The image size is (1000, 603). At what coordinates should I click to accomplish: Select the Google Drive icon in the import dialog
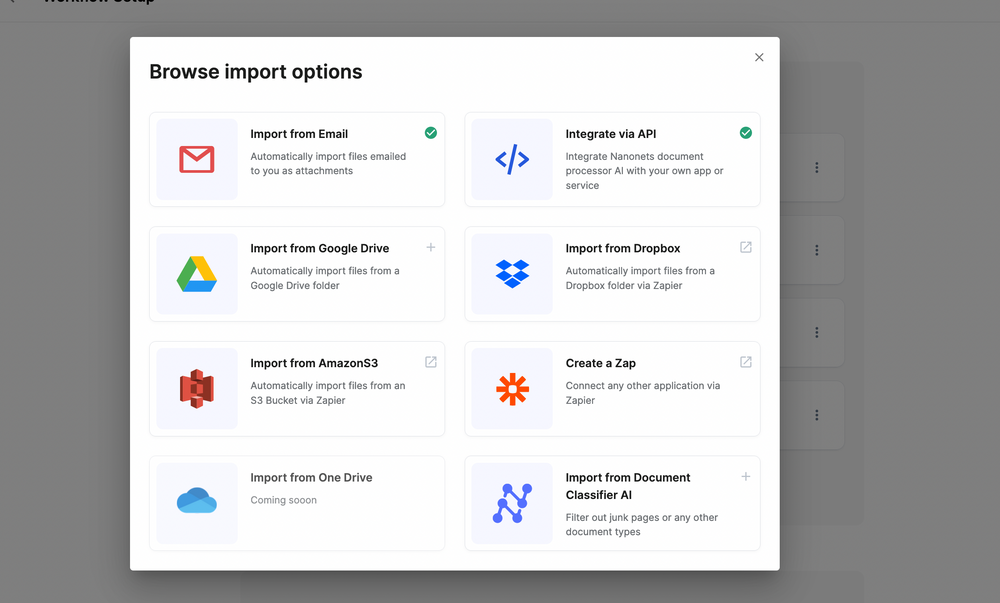click(196, 273)
